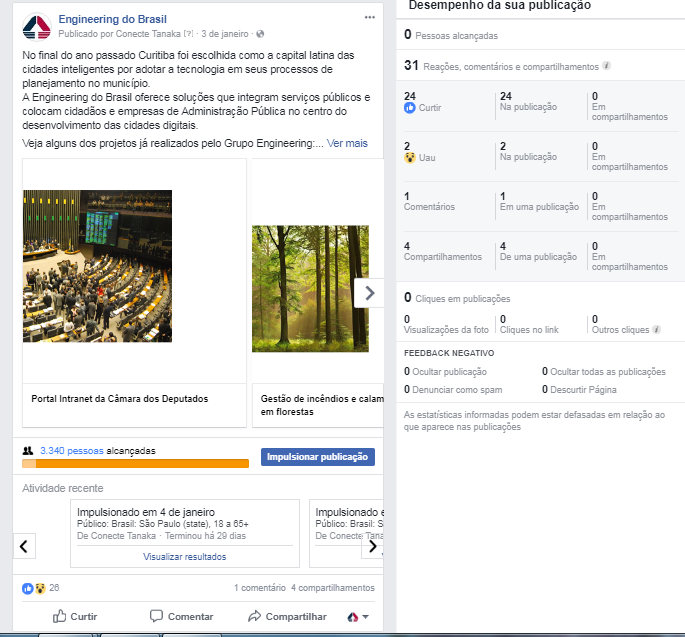This screenshot has width=685, height=637.
Task: Click the [?] help link after Conecte Tanaka
Action: [x=188, y=34]
